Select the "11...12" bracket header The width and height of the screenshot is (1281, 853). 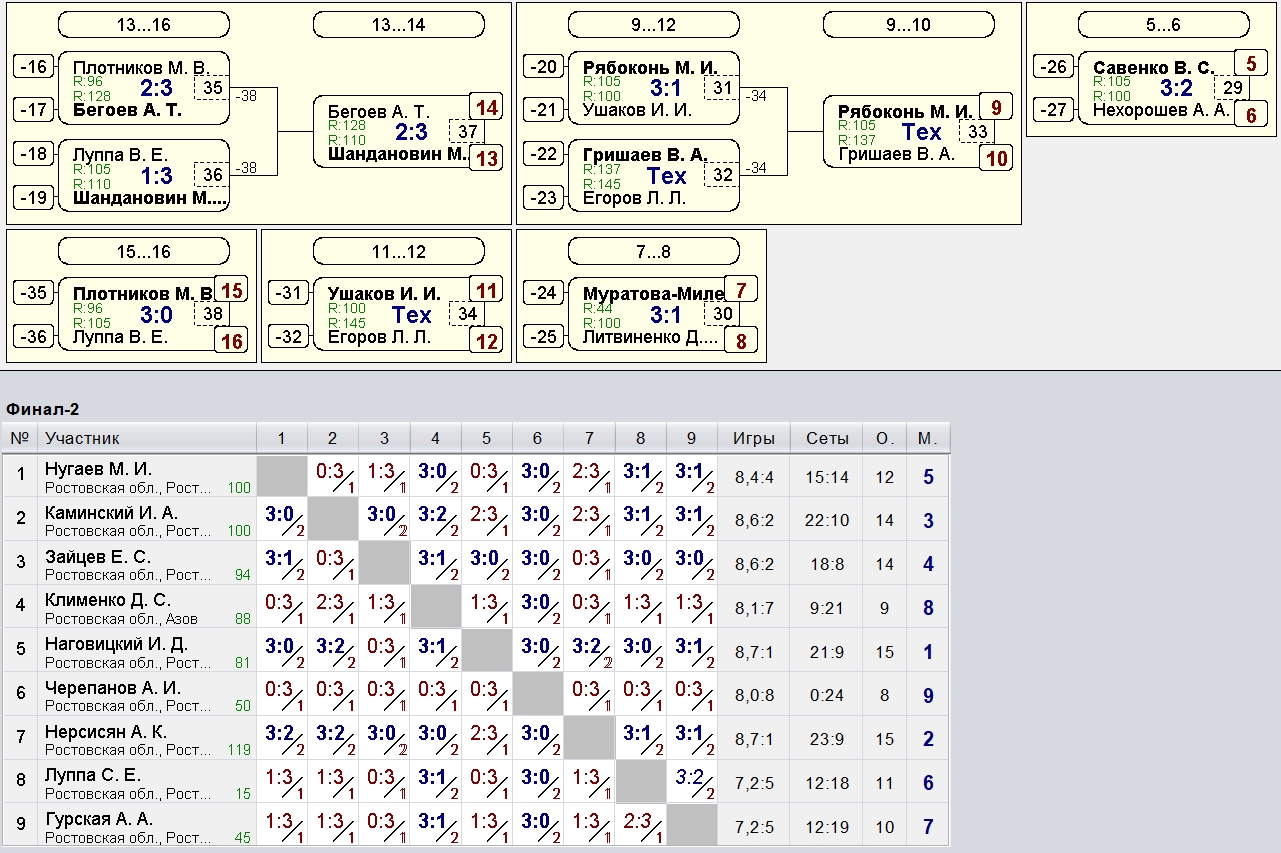tap(398, 251)
